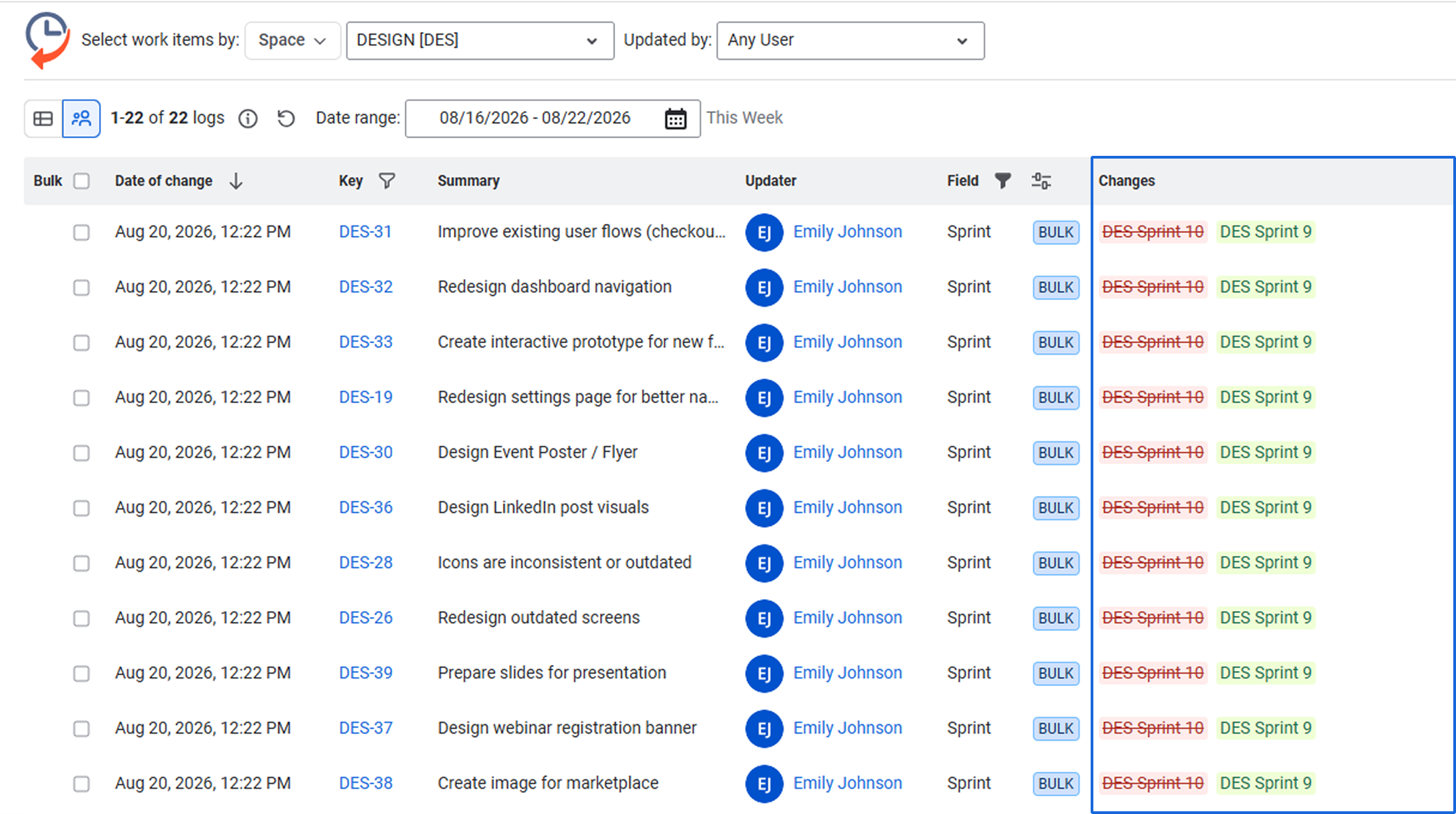Check the DES-30 row checkbox
This screenshot has width=1456, height=814.
(82, 453)
